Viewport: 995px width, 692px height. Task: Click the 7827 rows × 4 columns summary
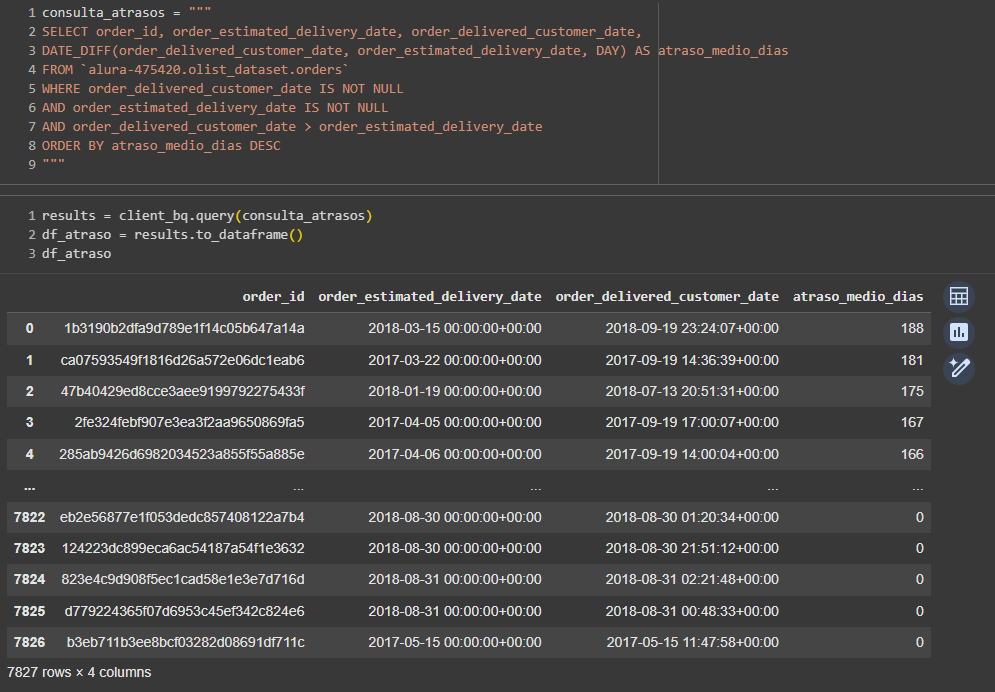[79, 672]
